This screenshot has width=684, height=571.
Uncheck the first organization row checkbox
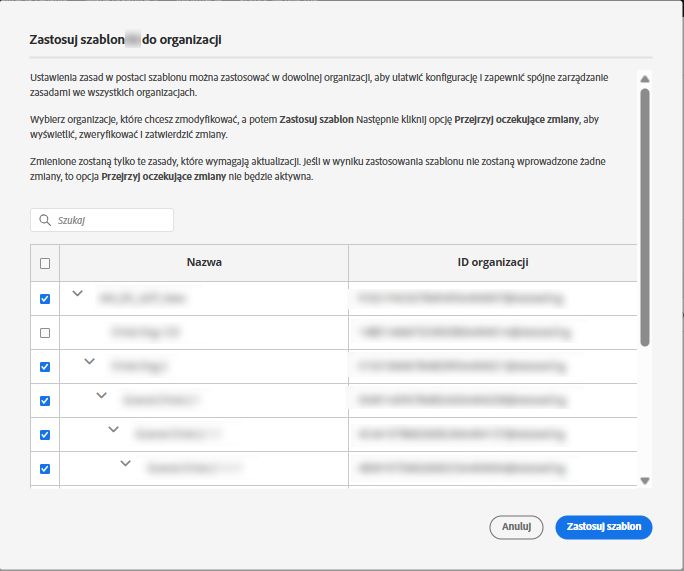coord(44,298)
